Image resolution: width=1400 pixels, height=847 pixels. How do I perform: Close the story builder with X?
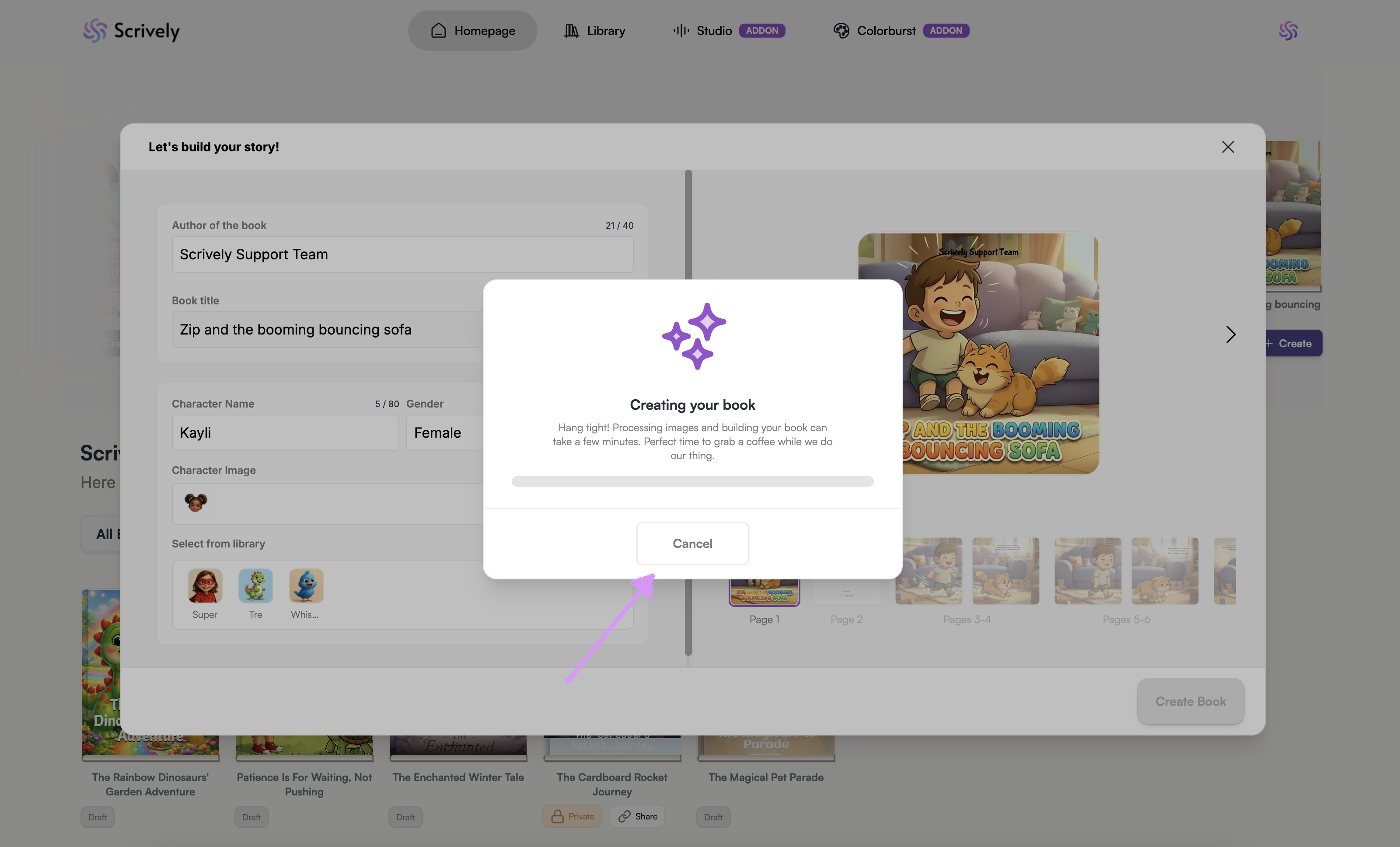tap(1227, 147)
